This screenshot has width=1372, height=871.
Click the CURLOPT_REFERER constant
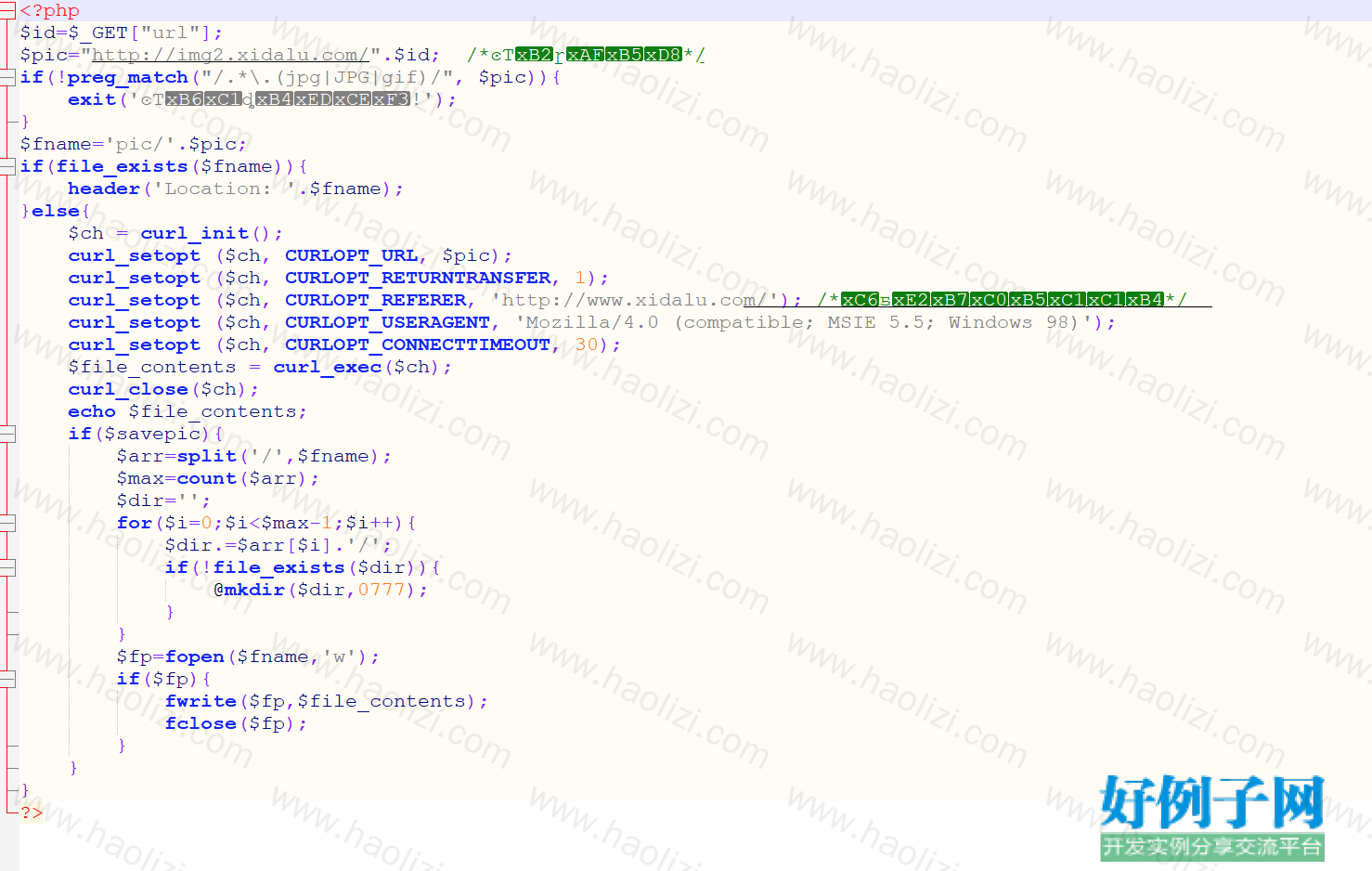click(376, 300)
